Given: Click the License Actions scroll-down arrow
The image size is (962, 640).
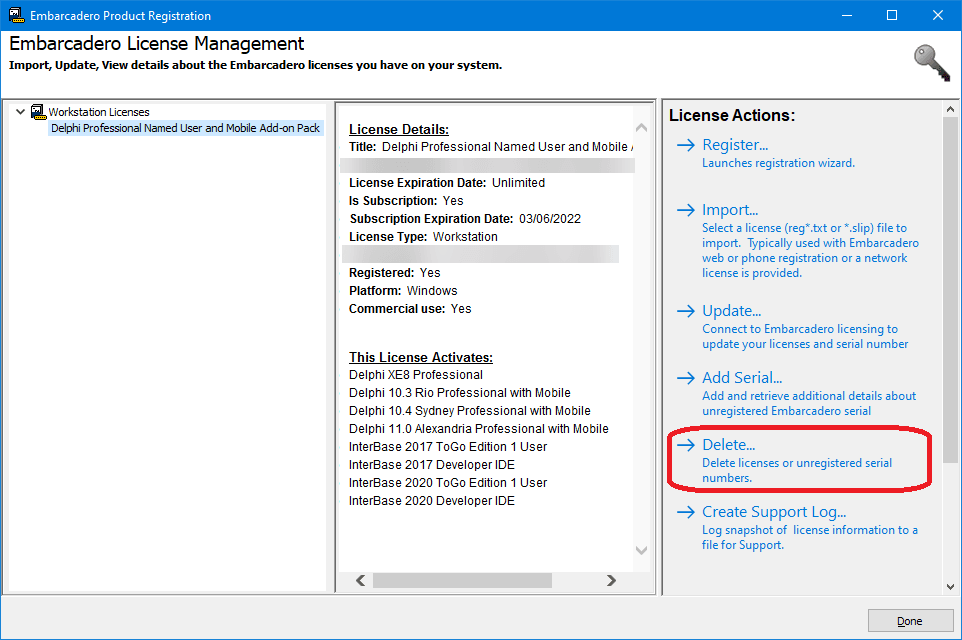Looking at the screenshot, I should click(950, 587).
